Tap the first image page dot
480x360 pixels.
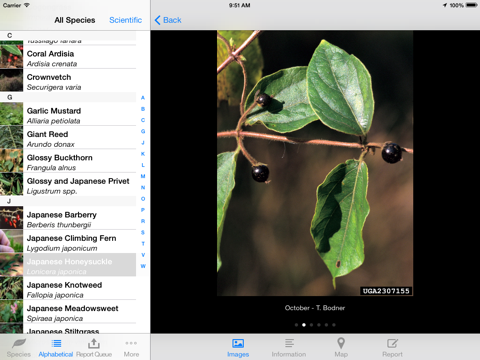click(x=296, y=325)
